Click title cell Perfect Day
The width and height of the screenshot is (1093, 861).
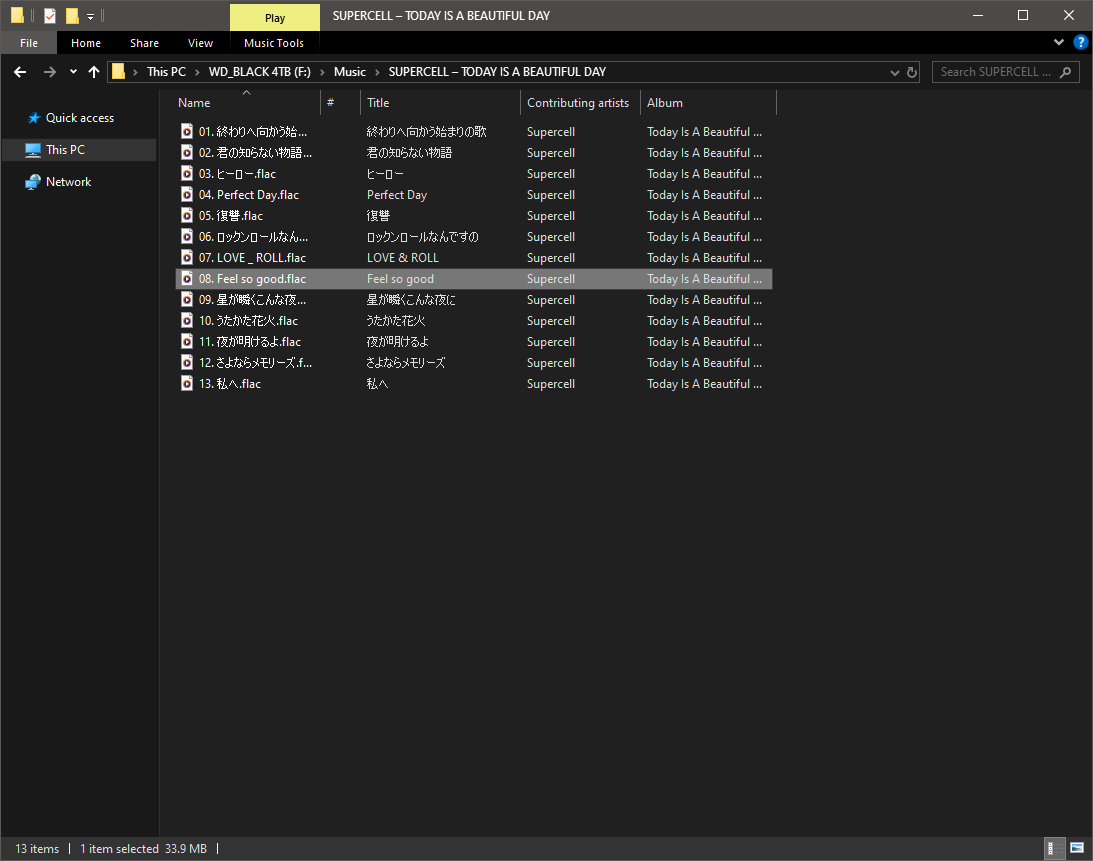pyautogui.click(x=397, y=195)
